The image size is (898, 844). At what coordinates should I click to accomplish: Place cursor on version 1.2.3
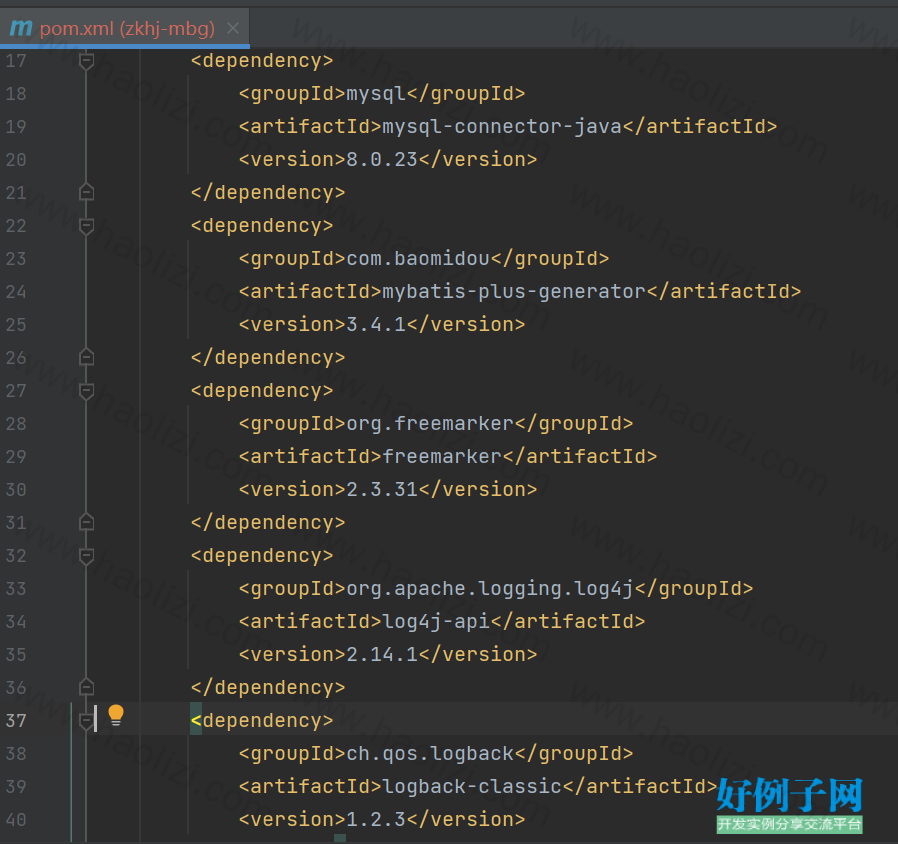[376, 819]
